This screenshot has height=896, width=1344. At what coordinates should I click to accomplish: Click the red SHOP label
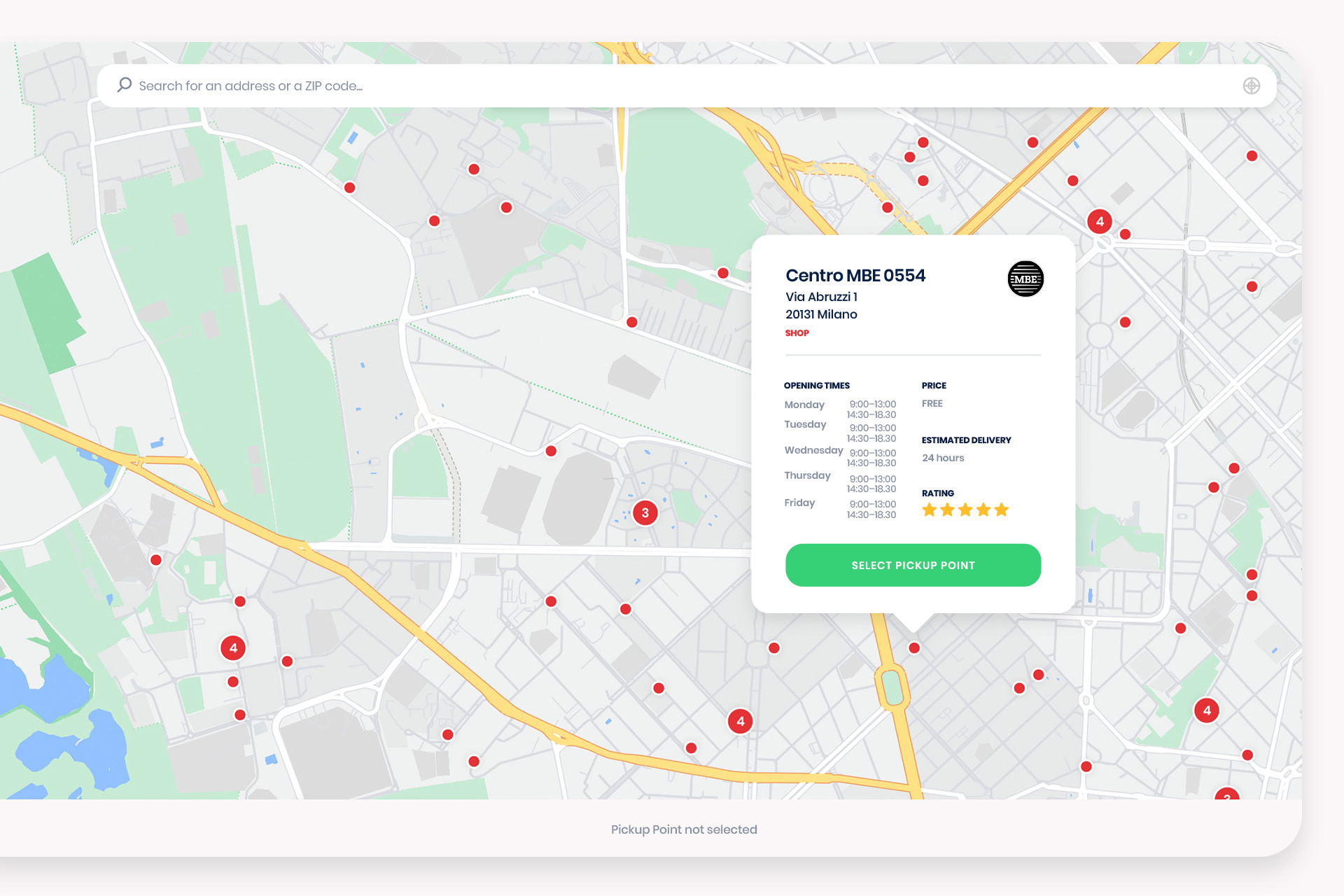[797, 333]
